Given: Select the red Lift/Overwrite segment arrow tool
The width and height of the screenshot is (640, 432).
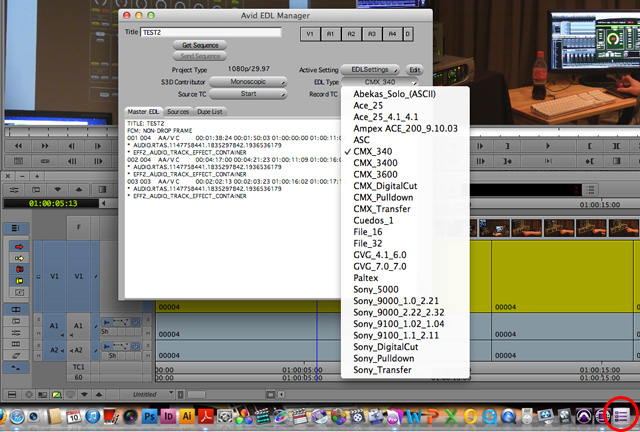Looking at the screenshot, I should pos(19,247).
